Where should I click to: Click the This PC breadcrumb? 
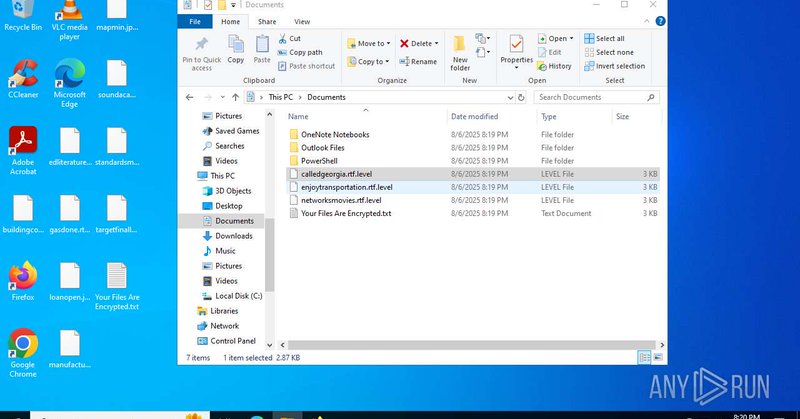281,97
